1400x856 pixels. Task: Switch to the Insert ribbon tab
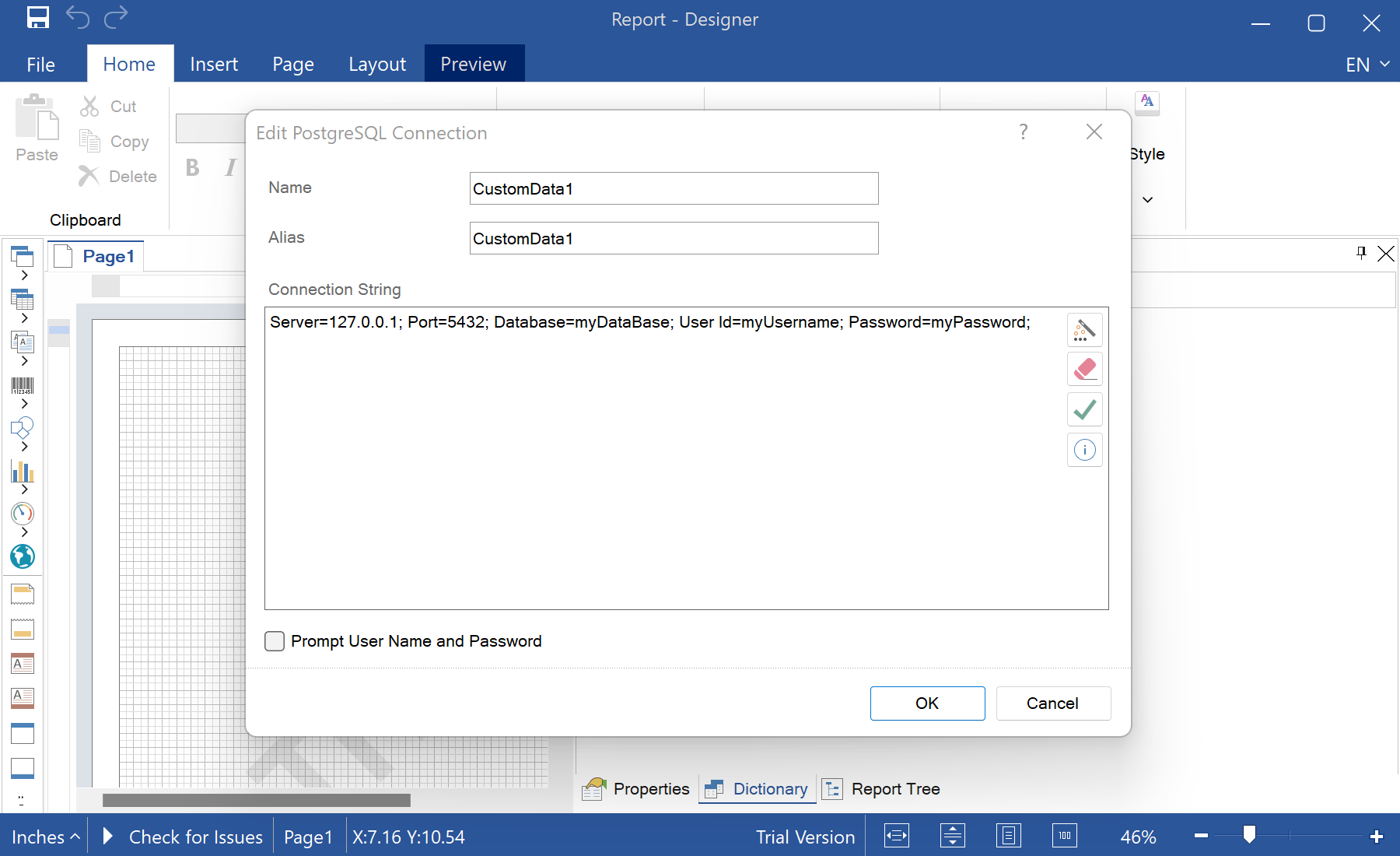click(x=214, y=65)
